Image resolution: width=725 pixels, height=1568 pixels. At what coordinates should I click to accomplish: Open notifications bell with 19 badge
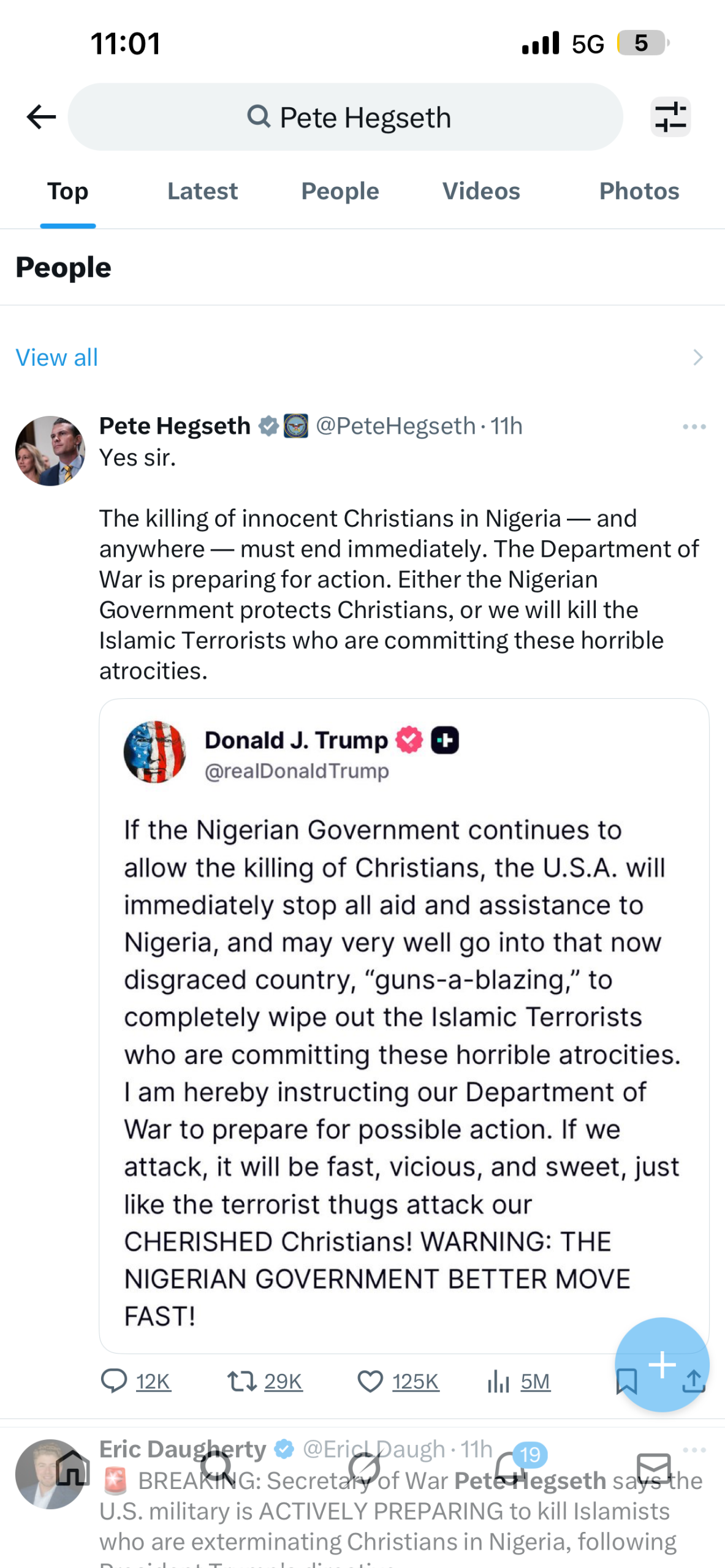click(509, 1468)
